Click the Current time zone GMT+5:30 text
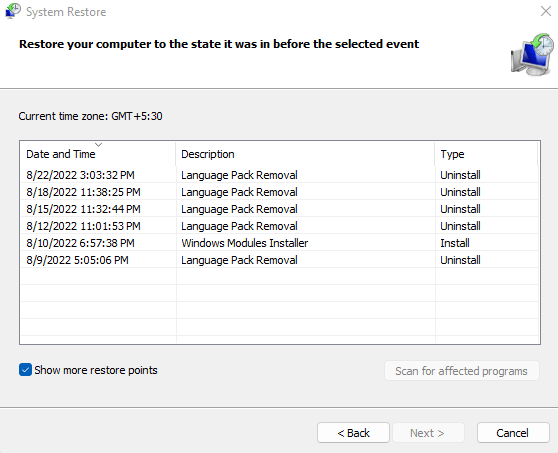 [90, 116]
